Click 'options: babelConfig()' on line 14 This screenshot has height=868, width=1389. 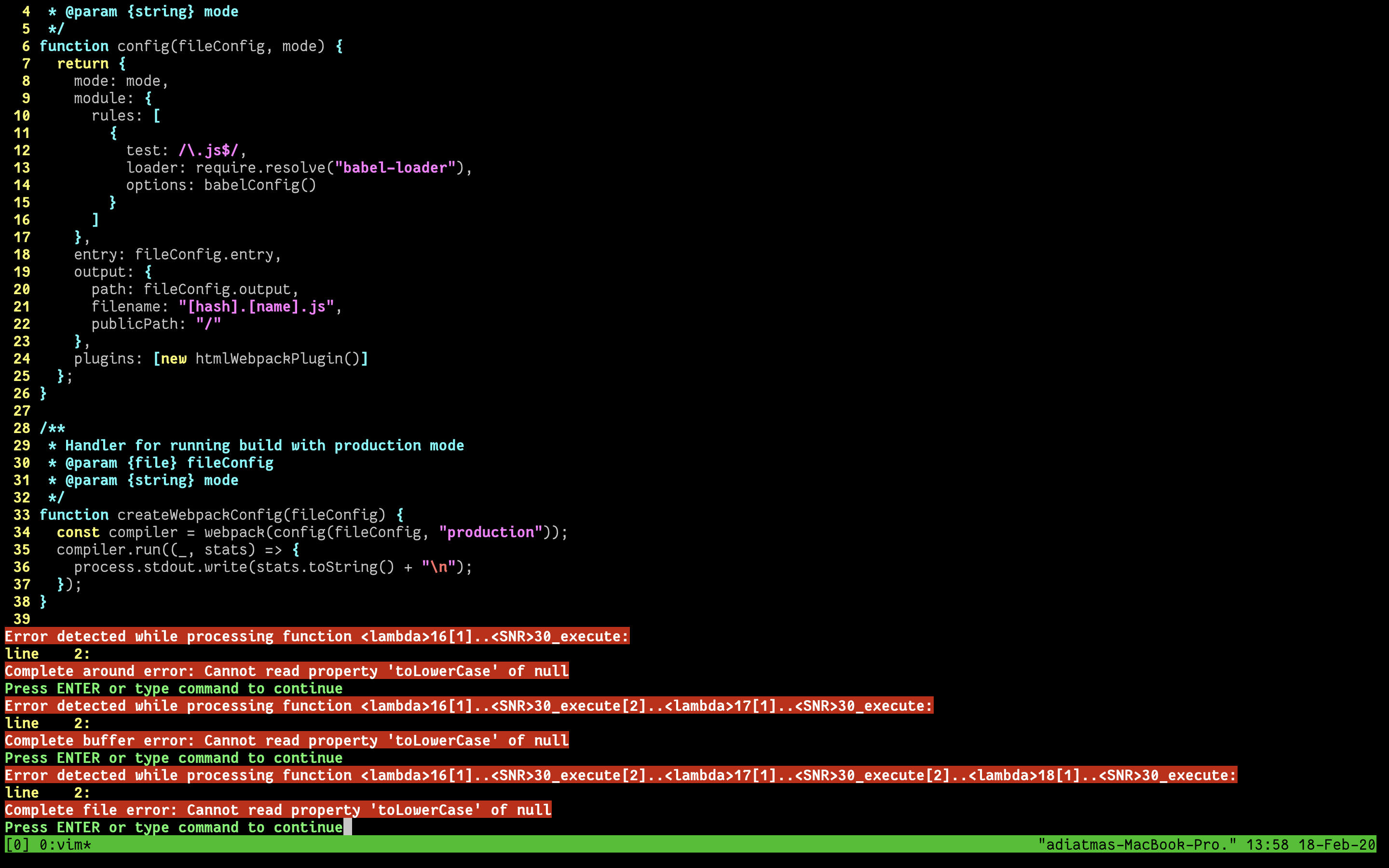[221, 185]
